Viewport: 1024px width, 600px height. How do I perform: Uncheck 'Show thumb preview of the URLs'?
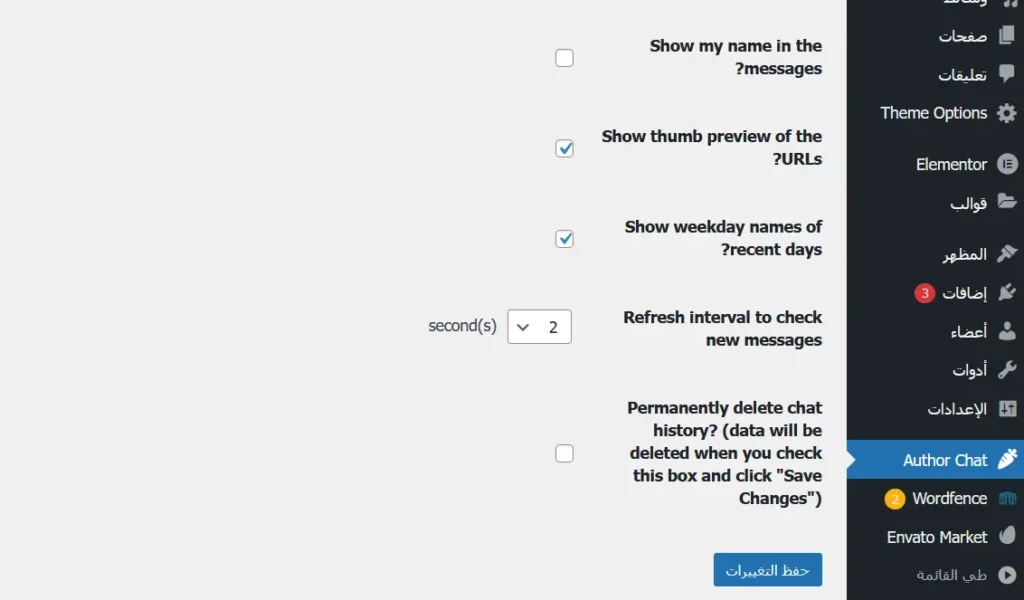pyautogui.click(x=565, y=148)
